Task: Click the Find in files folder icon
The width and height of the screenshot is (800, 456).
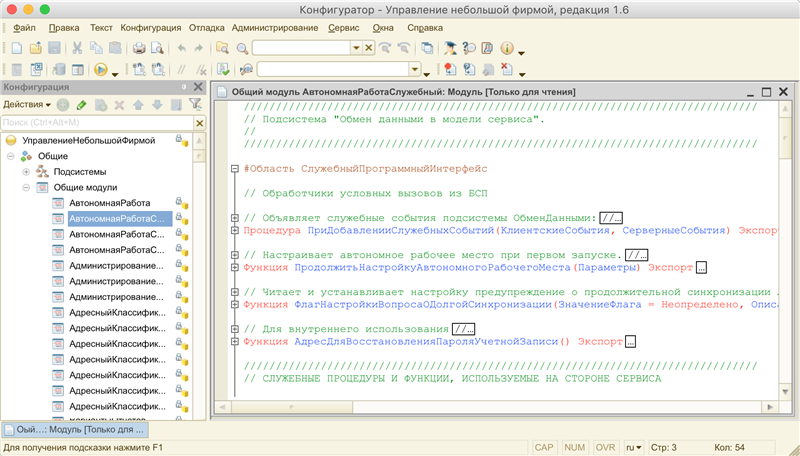Action: pos(222,48)
